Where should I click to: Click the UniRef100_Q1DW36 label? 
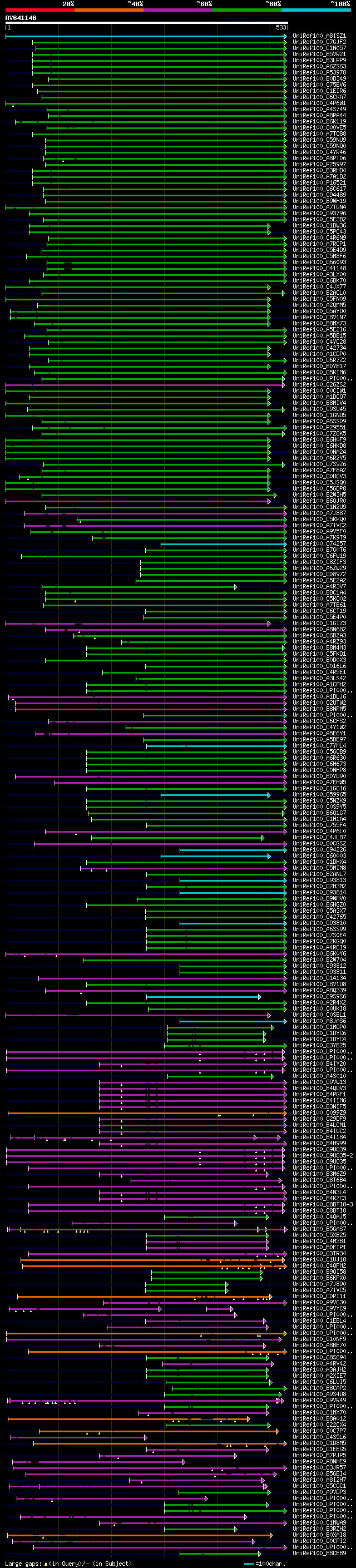[319, 226]
